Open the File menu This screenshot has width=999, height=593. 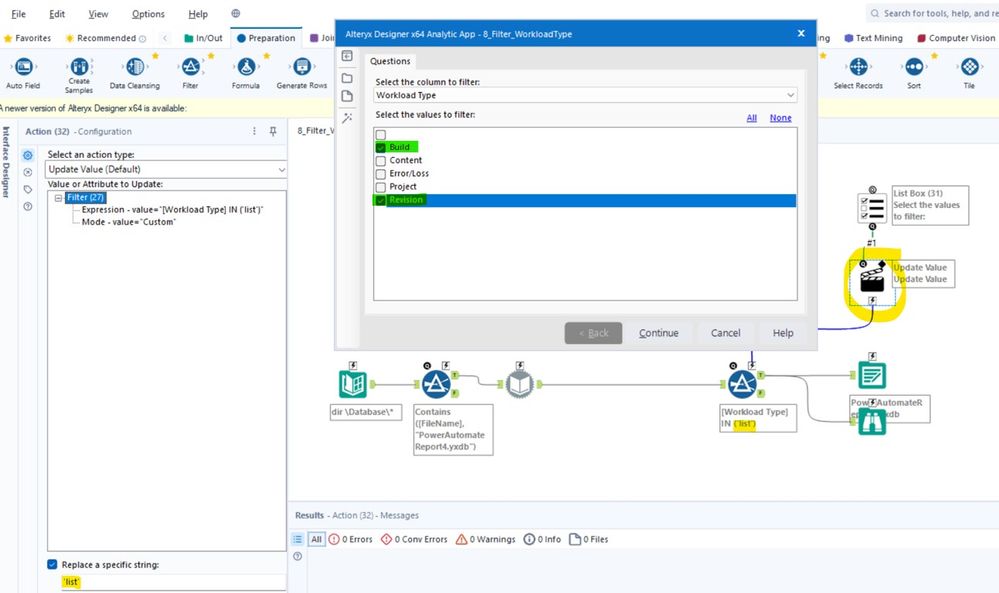click(x=18, y=13)
